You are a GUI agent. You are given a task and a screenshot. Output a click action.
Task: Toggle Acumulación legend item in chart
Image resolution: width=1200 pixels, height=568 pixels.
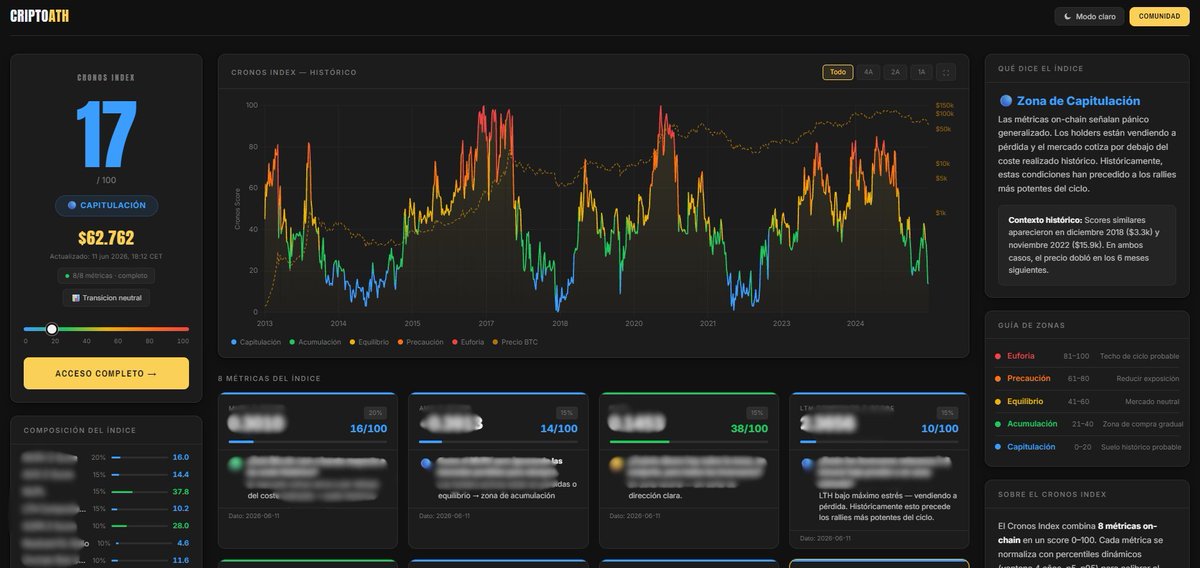pos(314,342)
